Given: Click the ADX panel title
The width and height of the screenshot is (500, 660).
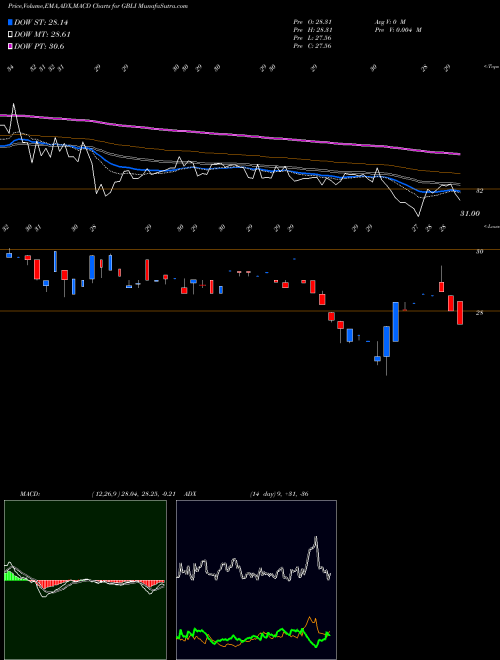Looking at the screenshot, I should coord(191,494).
